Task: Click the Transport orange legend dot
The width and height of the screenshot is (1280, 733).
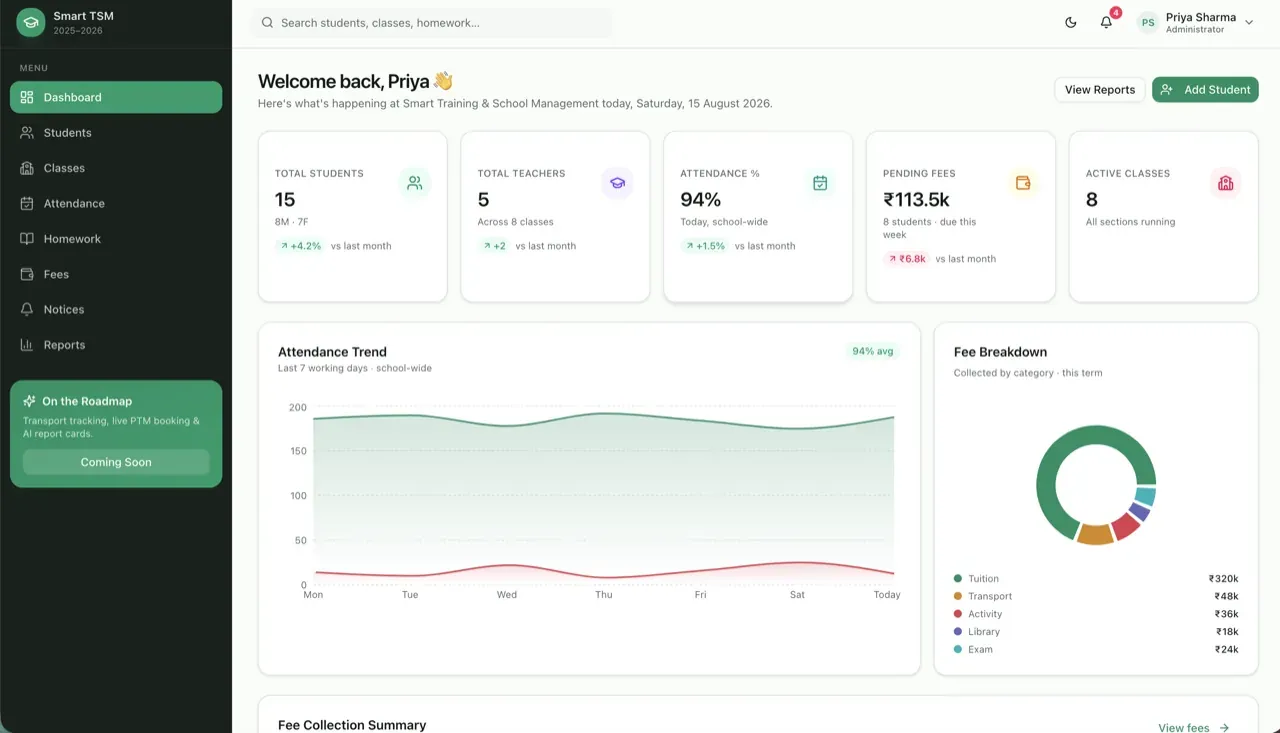Action: click(958, 596)
